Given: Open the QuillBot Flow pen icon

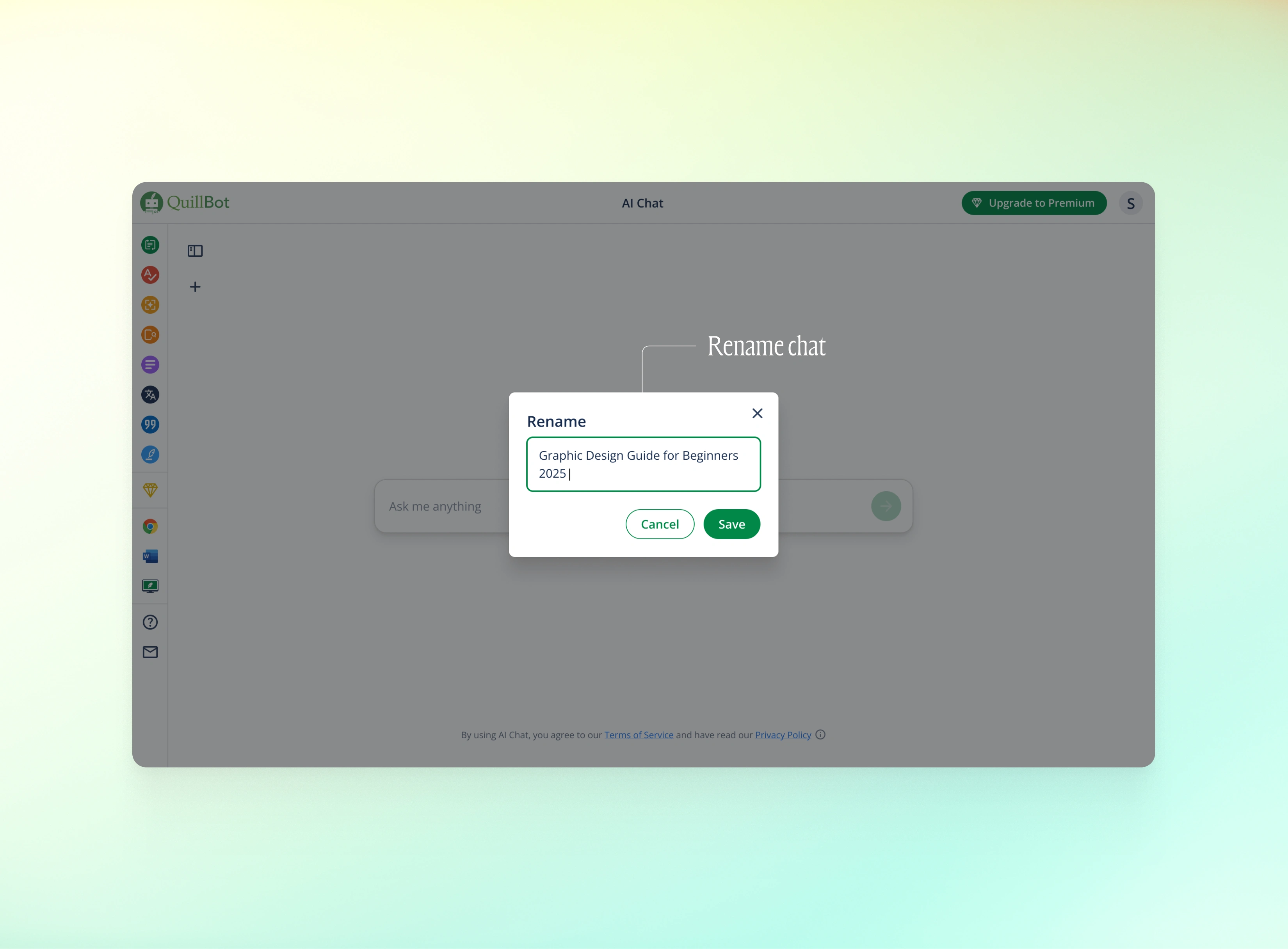Looking at the screenshot, I should click(x=150, y=454).
